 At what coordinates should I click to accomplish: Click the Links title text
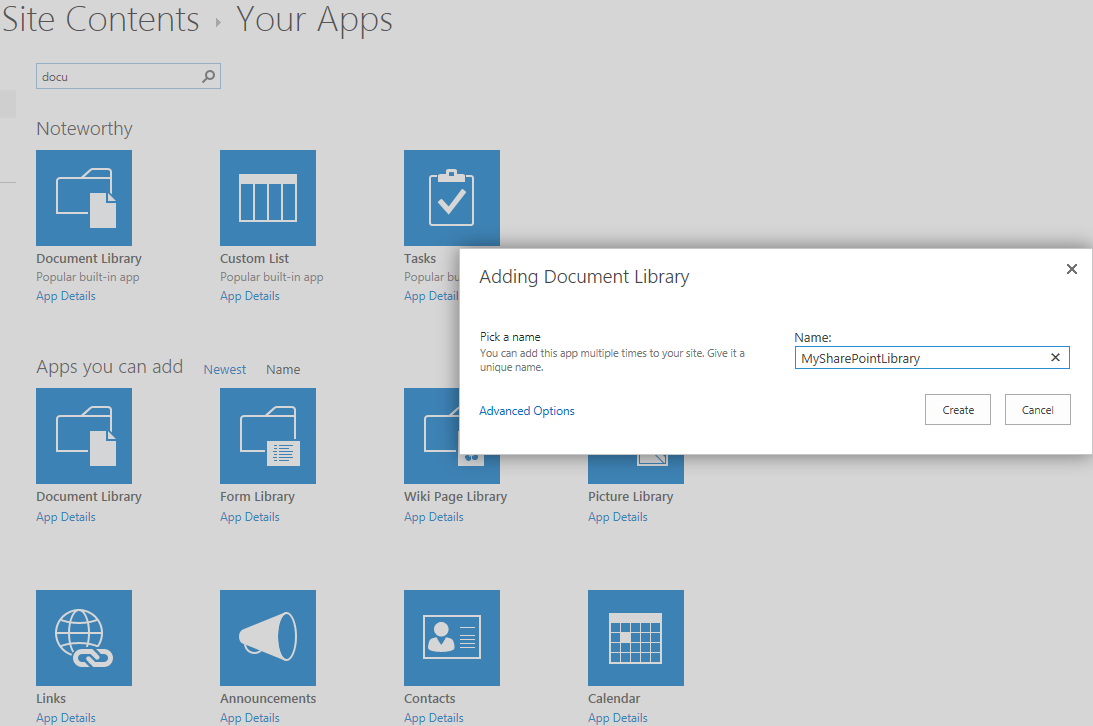[51, 698]
